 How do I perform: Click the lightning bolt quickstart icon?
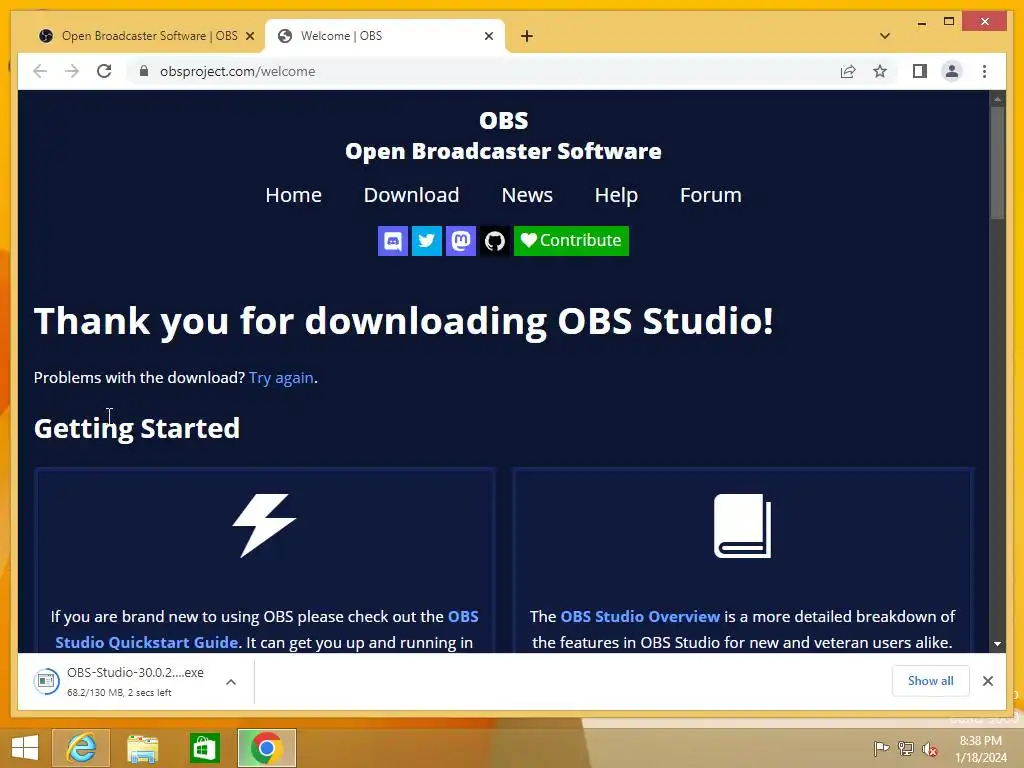tap(264, 525)
